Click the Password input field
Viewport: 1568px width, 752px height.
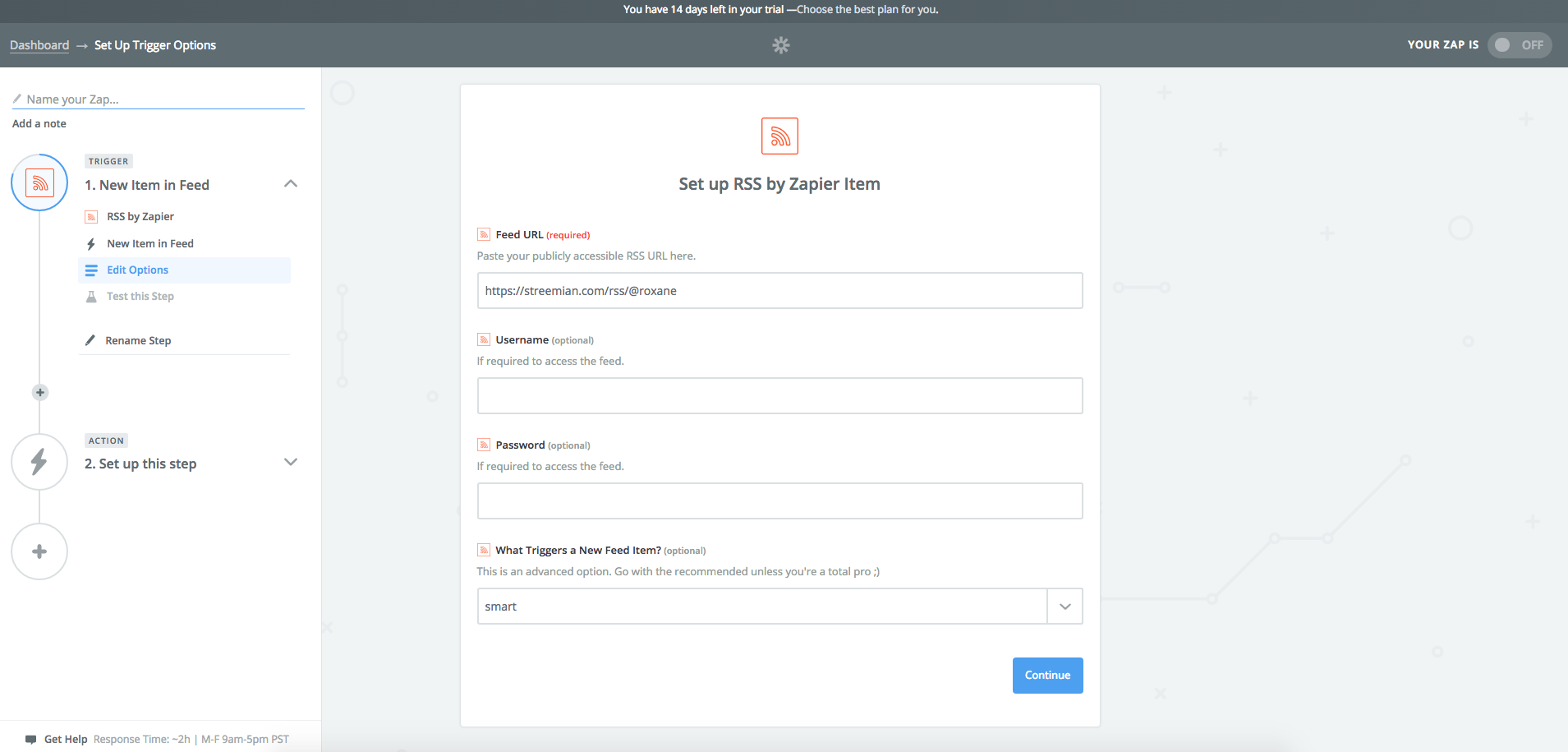tap(779, 501)
